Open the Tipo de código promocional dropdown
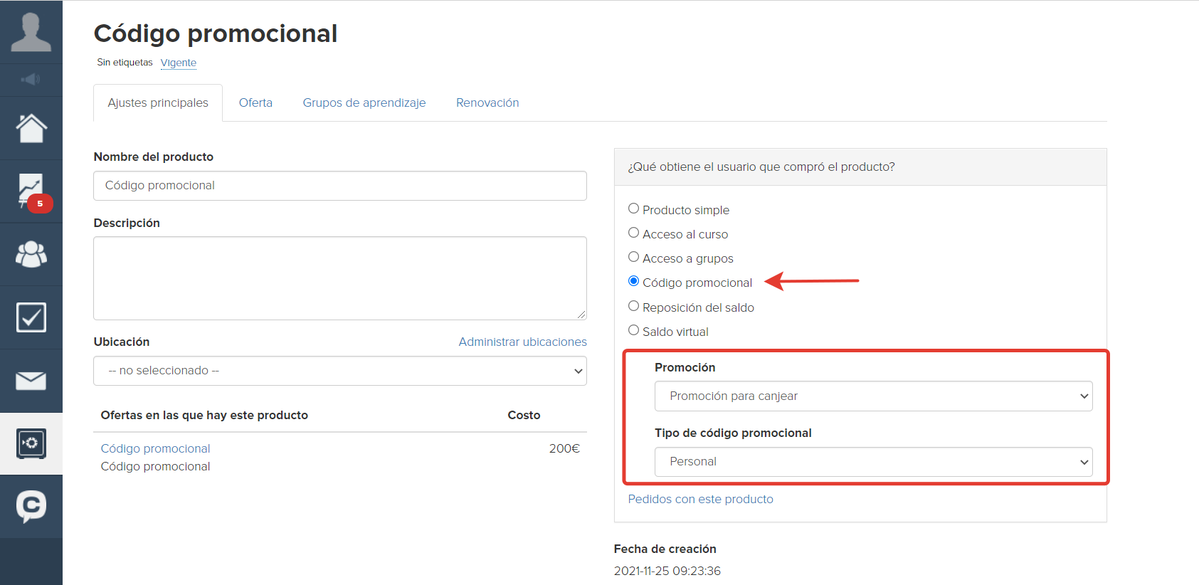Viewport: 1199px width, 585px height. [873, 462]
